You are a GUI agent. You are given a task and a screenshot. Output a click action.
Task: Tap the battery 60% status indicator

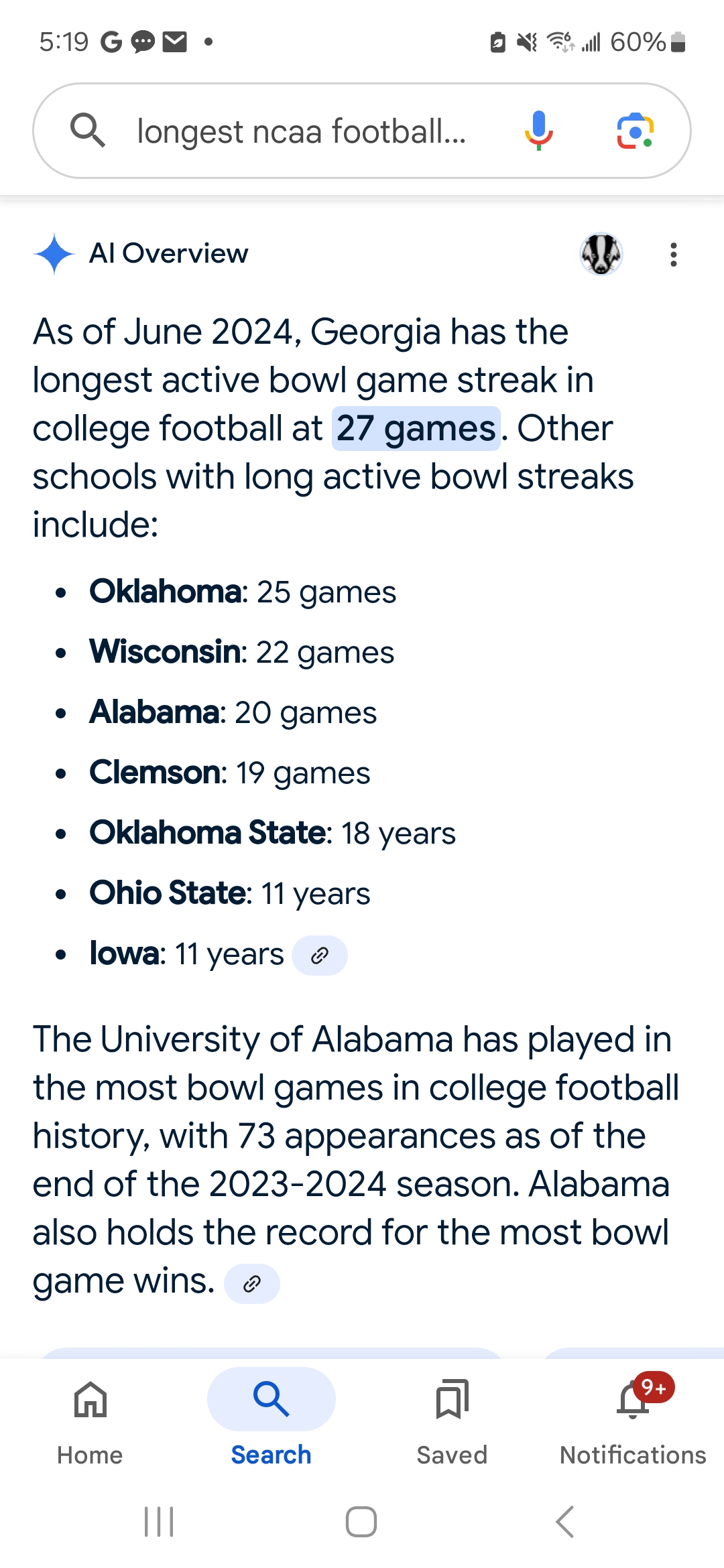tap(647, 42)
